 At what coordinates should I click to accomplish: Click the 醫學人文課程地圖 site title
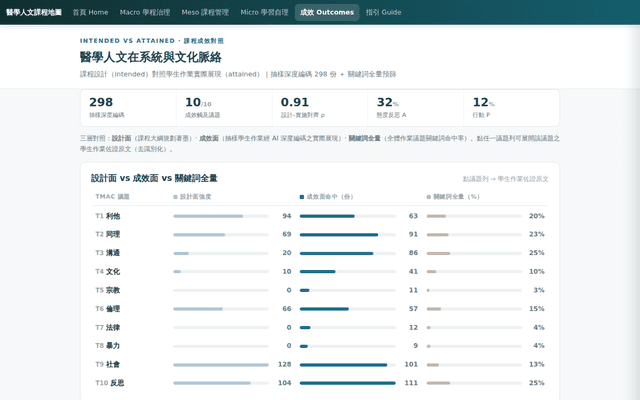point(34,12)
